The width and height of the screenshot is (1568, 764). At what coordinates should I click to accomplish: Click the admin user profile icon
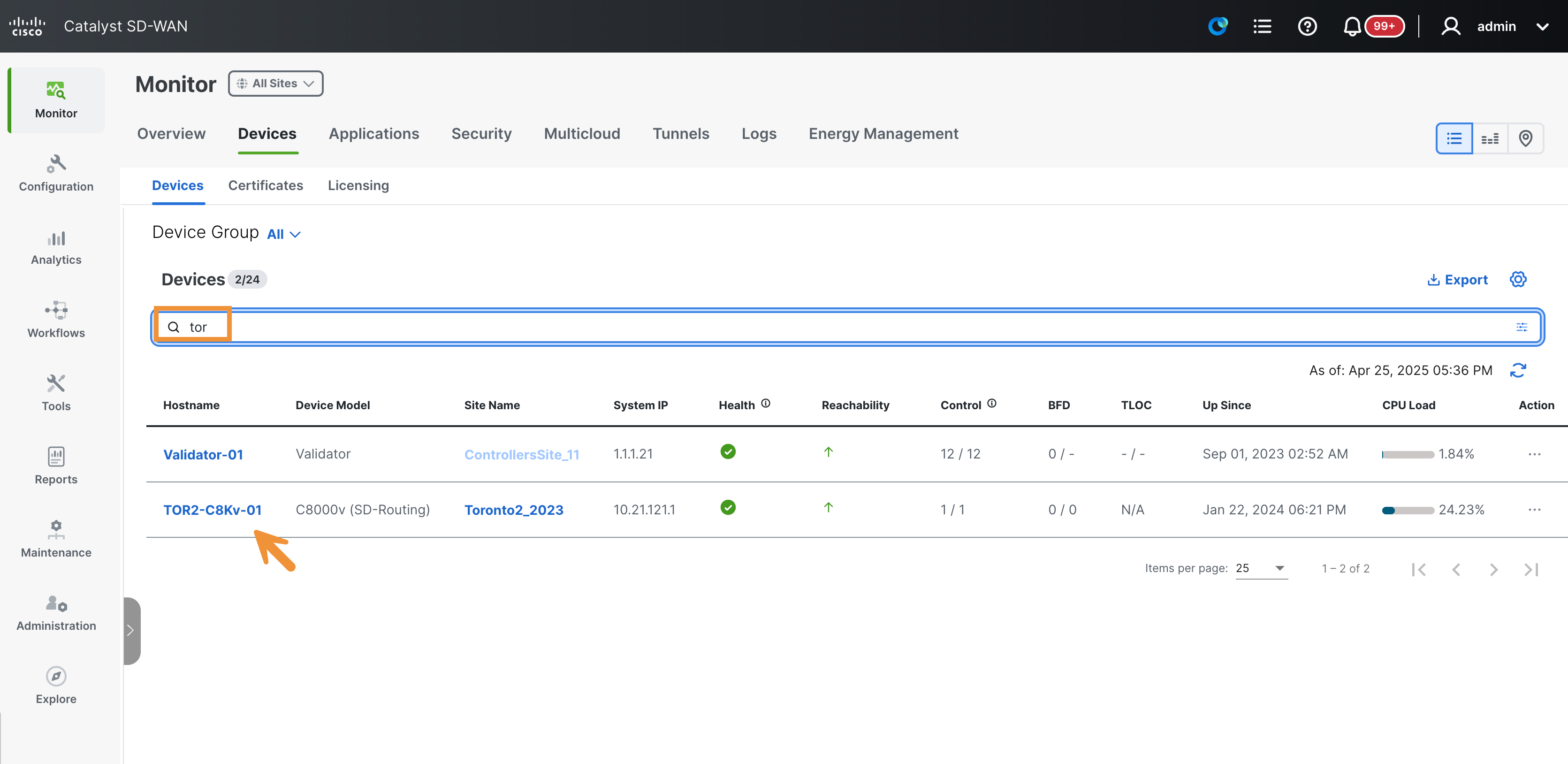(1451, 26)
